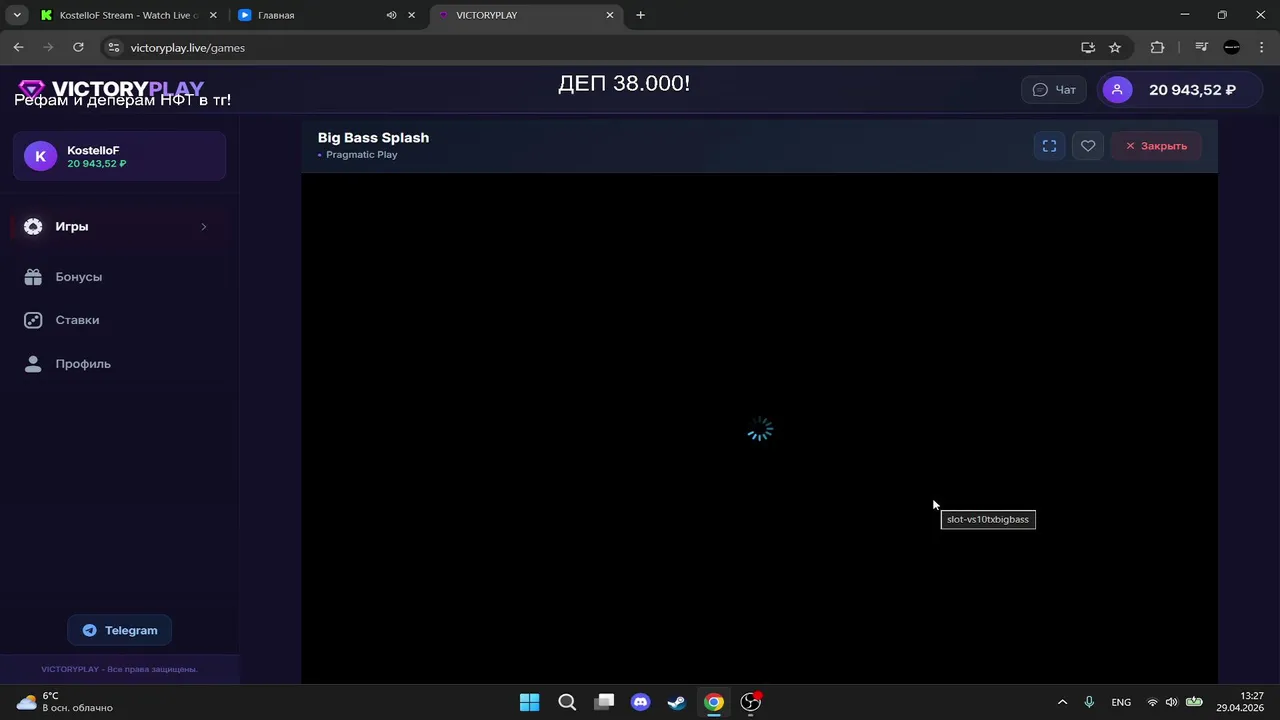Switch the ENG input language
This screenshot has height=720, width=1280.
1121,702
